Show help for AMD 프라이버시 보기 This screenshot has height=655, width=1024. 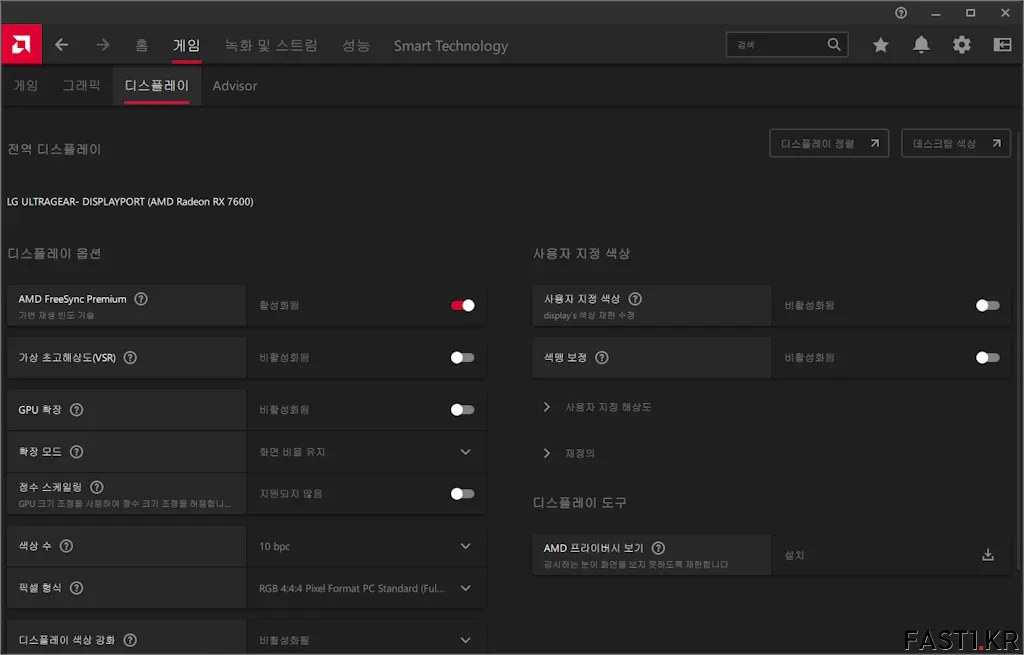point(658,547)
